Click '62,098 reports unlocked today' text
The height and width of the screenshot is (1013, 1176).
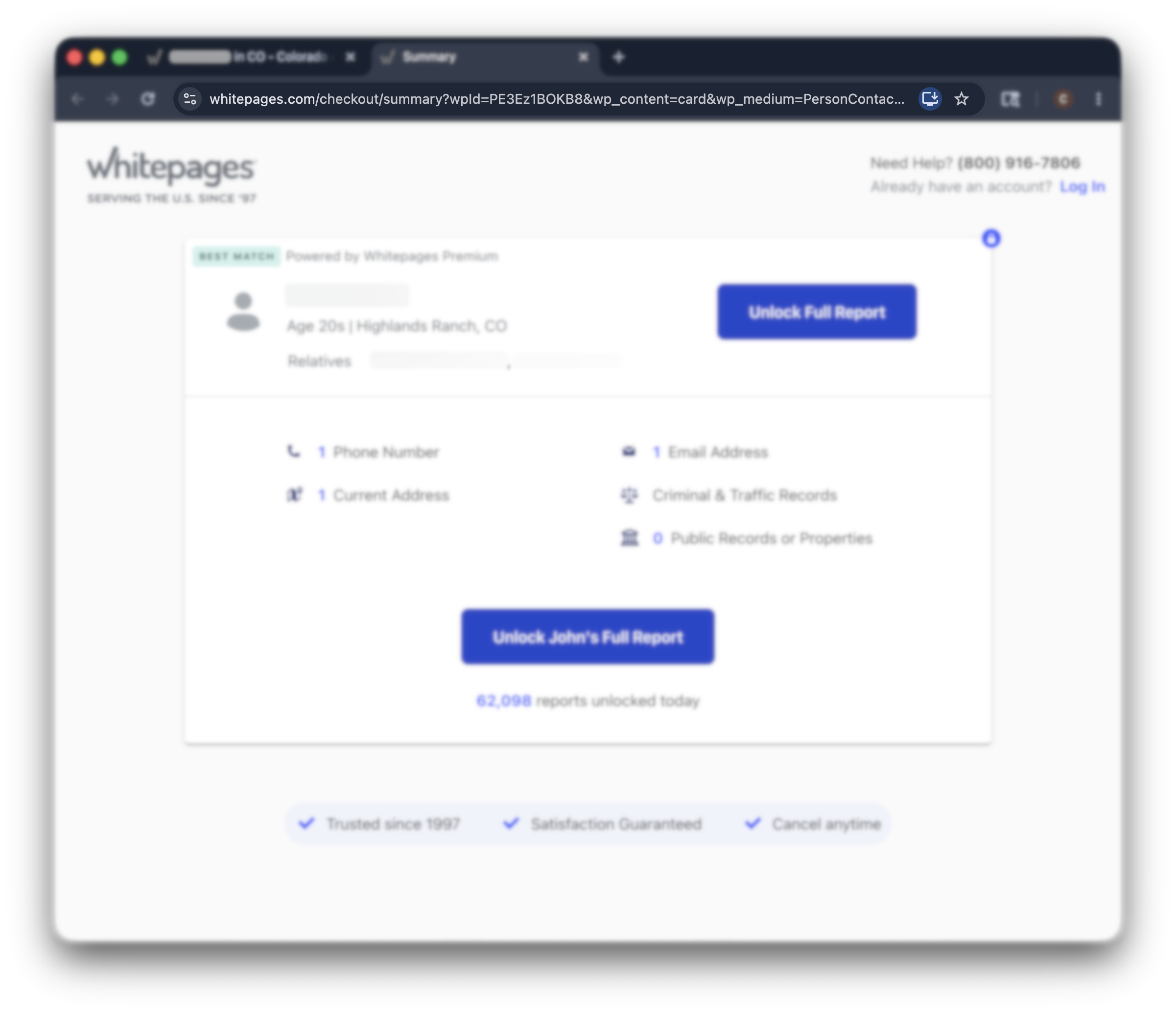pos(588,701)
